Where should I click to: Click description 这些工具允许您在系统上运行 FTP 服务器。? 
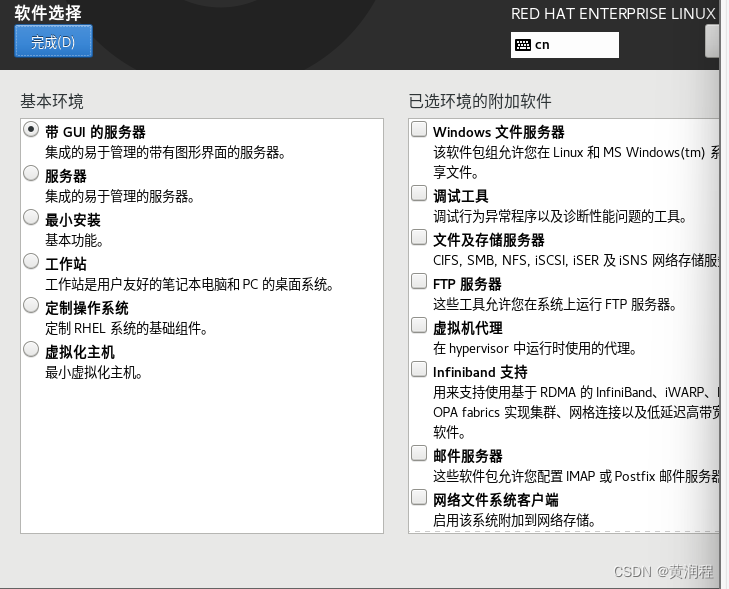pos(555,304)
